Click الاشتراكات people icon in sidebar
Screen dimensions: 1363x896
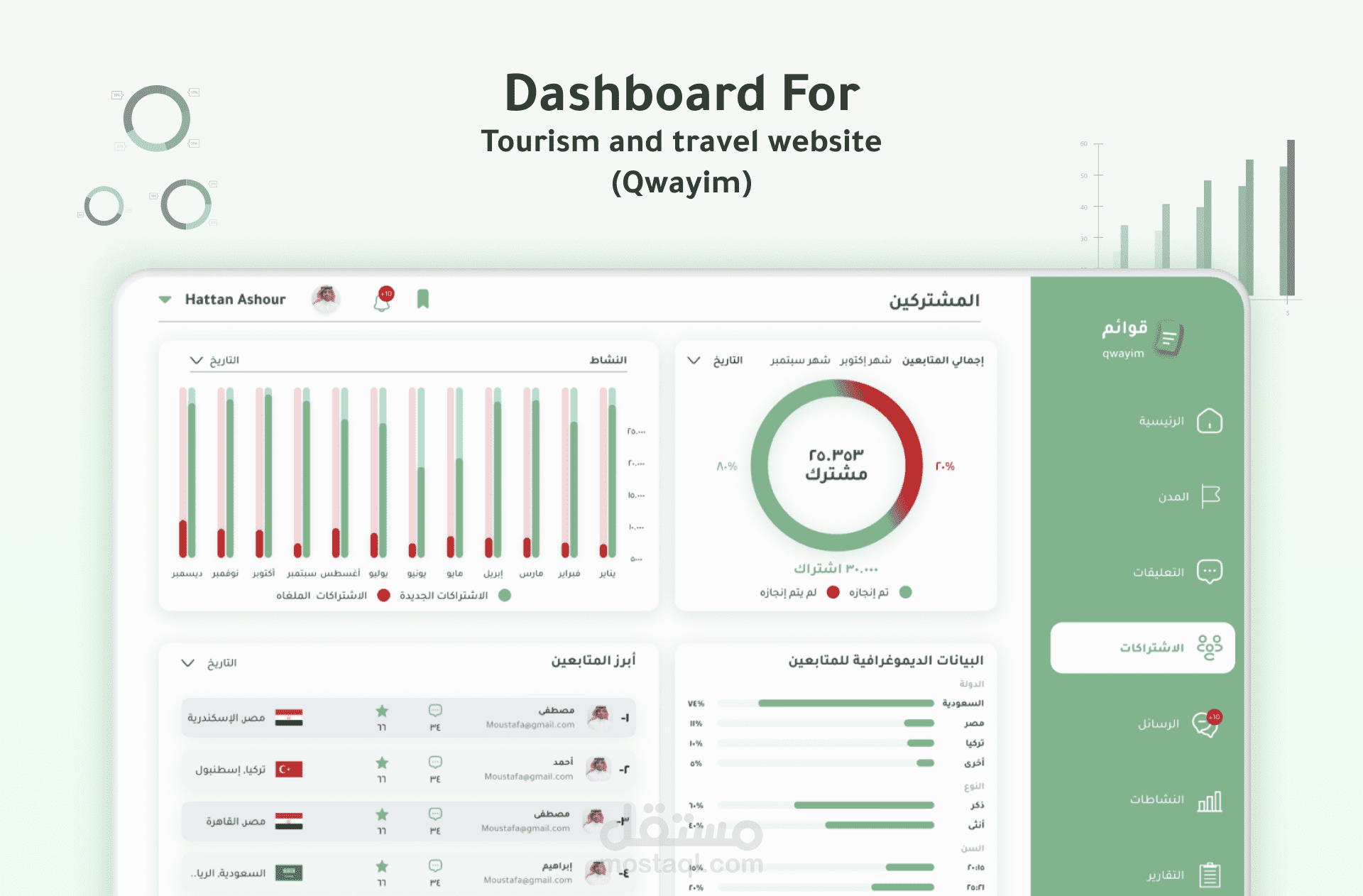pyautogui.click(x=1210, y=648)
